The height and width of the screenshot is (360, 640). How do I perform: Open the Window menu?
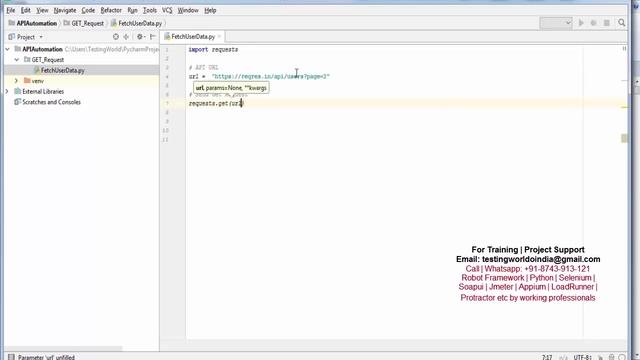click(188, 10)
